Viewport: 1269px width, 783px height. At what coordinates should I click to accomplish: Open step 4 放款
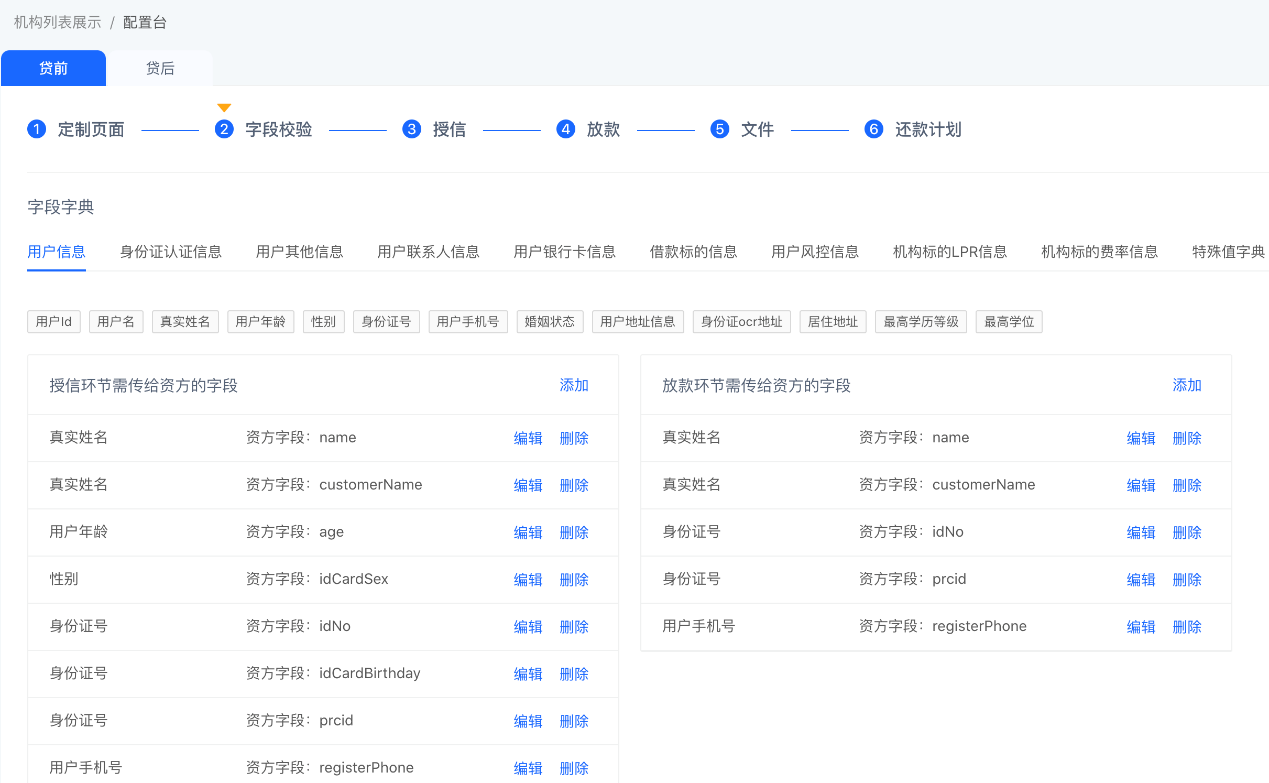point(589,129)
